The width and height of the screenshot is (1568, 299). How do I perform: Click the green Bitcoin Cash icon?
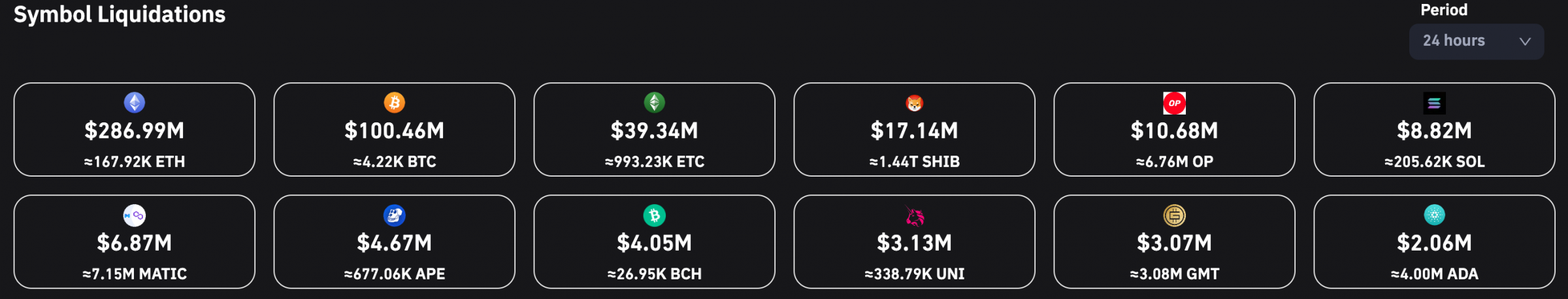655,215
